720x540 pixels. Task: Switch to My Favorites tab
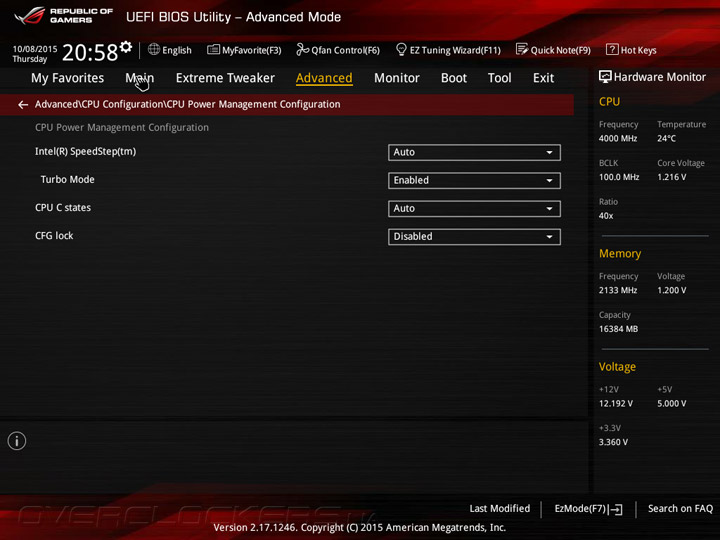(68, 78)
